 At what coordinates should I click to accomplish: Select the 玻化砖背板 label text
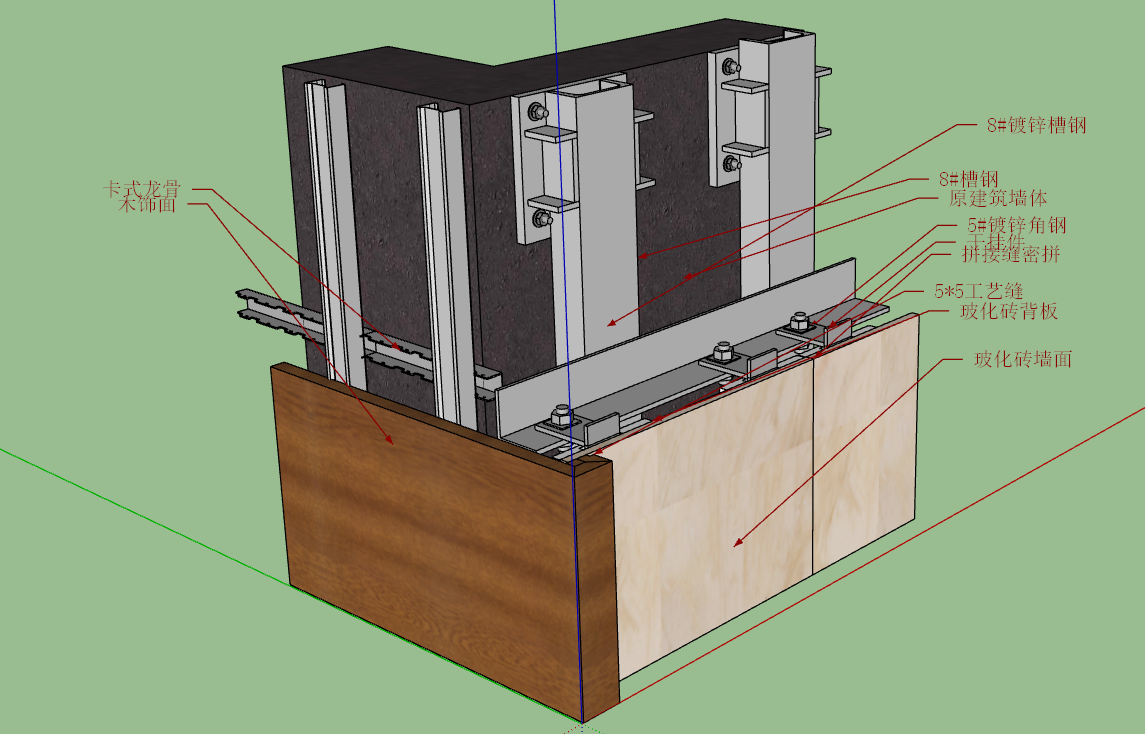point(1009,311)
